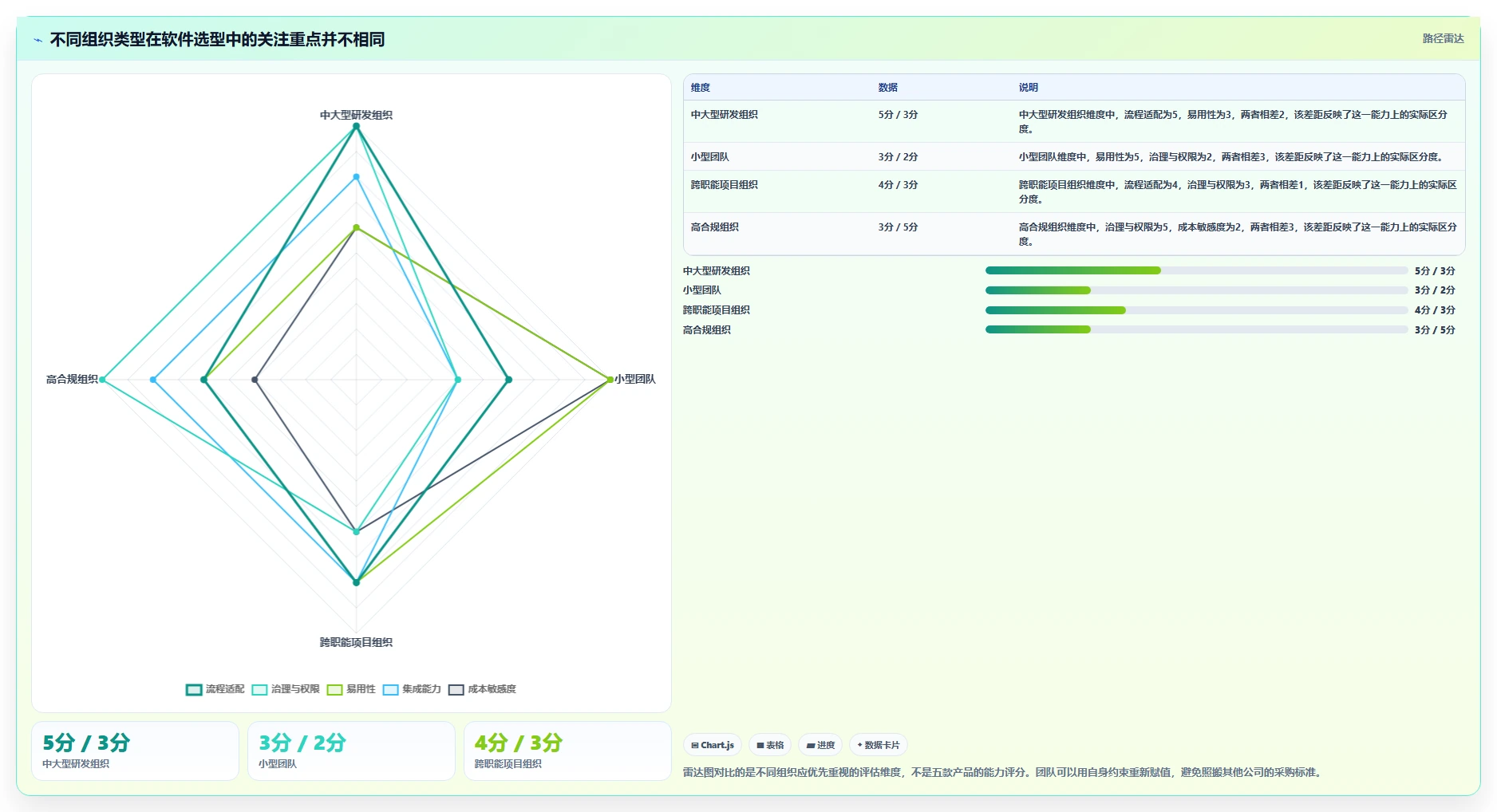Click the 4分 / 3分 value in the table
The width and height of the screenshot is (1497, 812).
coord(899,185)
